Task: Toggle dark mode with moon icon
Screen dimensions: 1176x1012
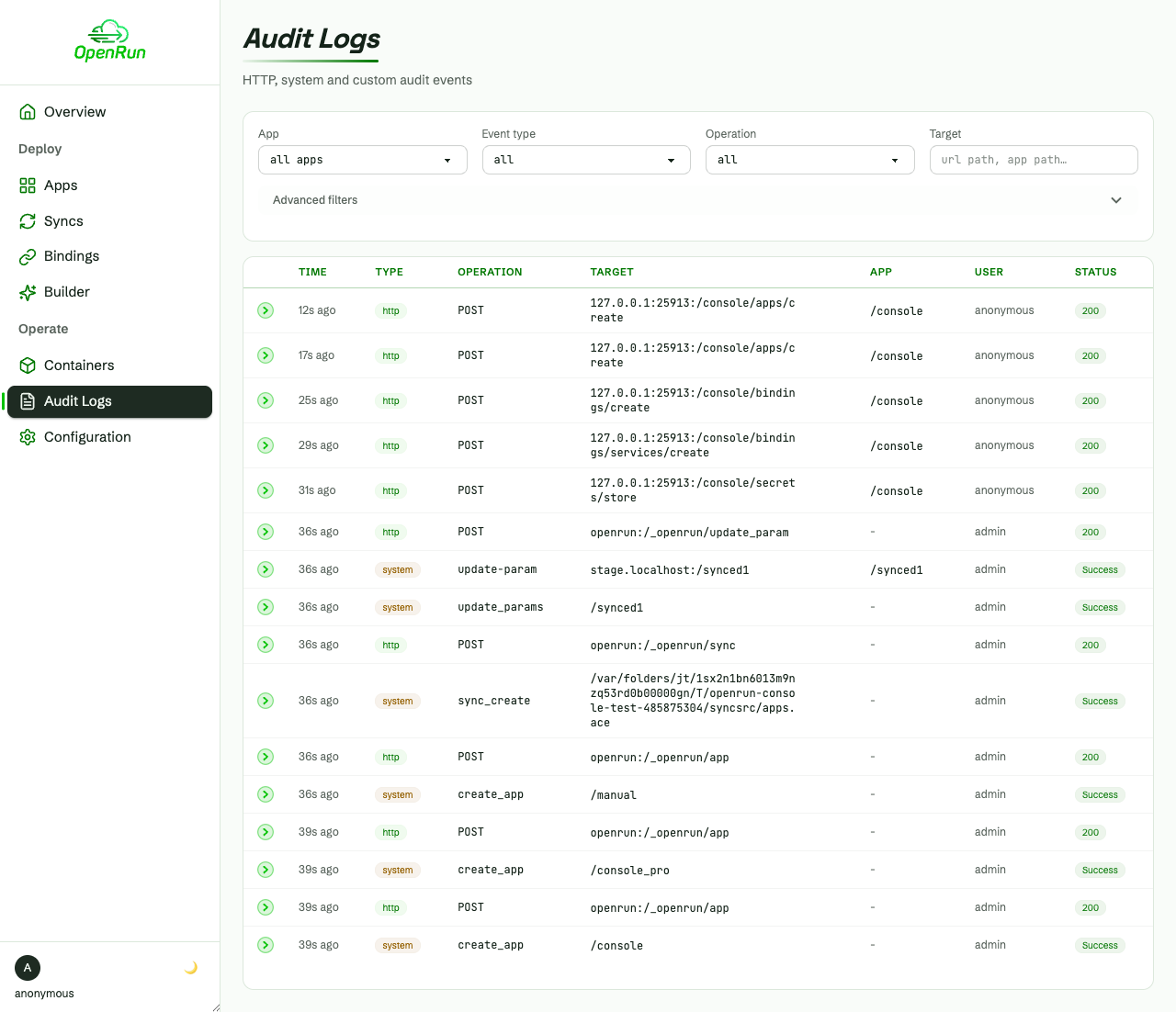Action: tap(191, 968)
